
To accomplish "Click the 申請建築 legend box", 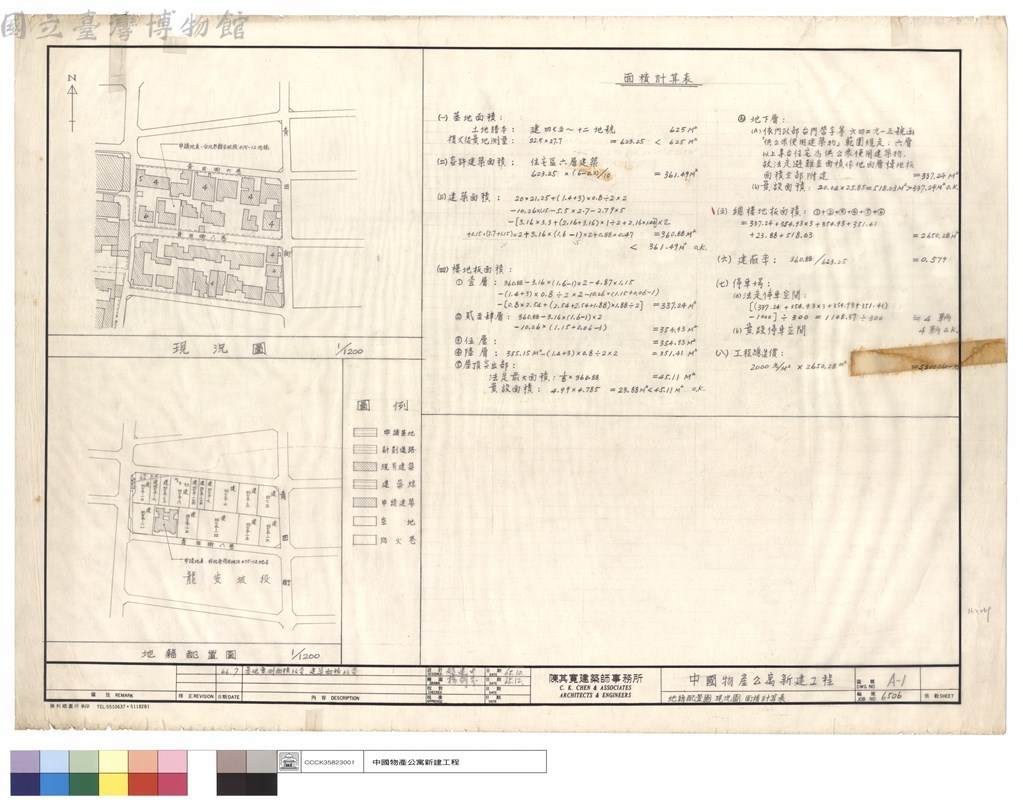I will click(365, 503).
